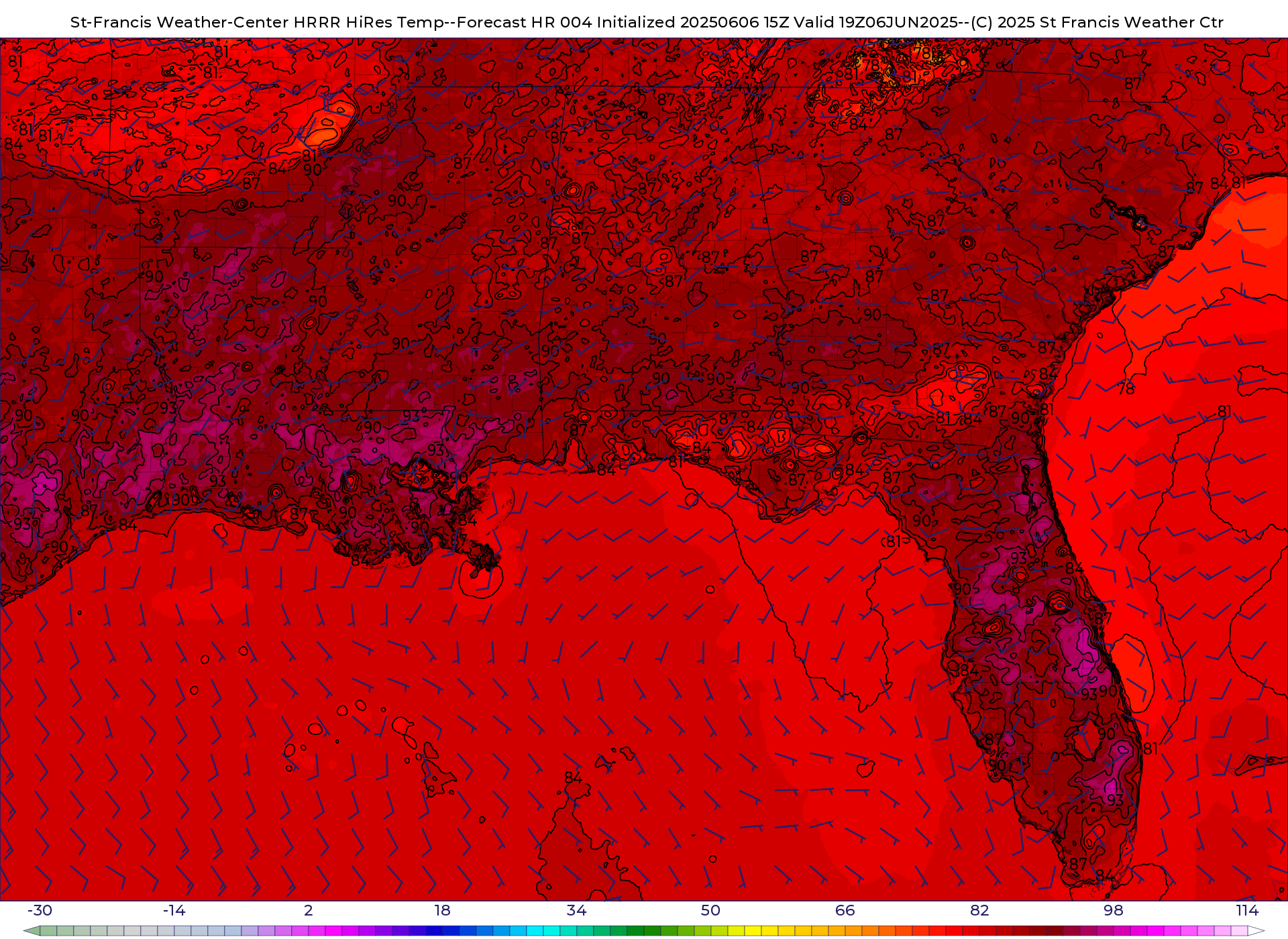This screenshot has height=939, width=1288.
Task: Click the -30 colorbar scale label
Action: pos(40,911)
